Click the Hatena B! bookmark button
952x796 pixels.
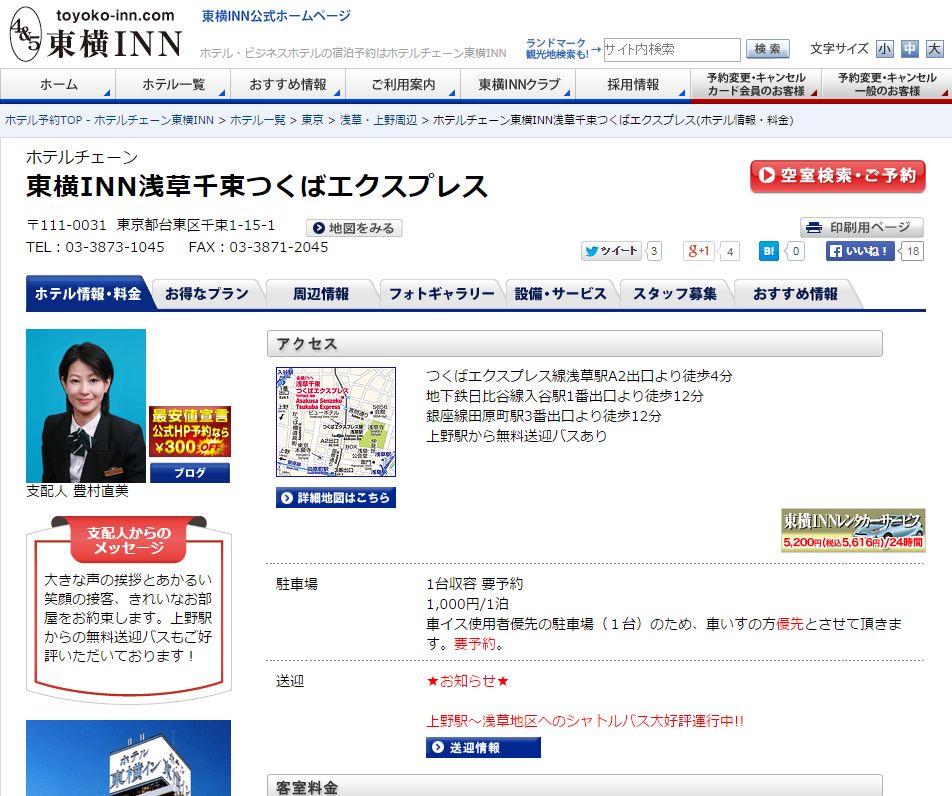(769, 251)
